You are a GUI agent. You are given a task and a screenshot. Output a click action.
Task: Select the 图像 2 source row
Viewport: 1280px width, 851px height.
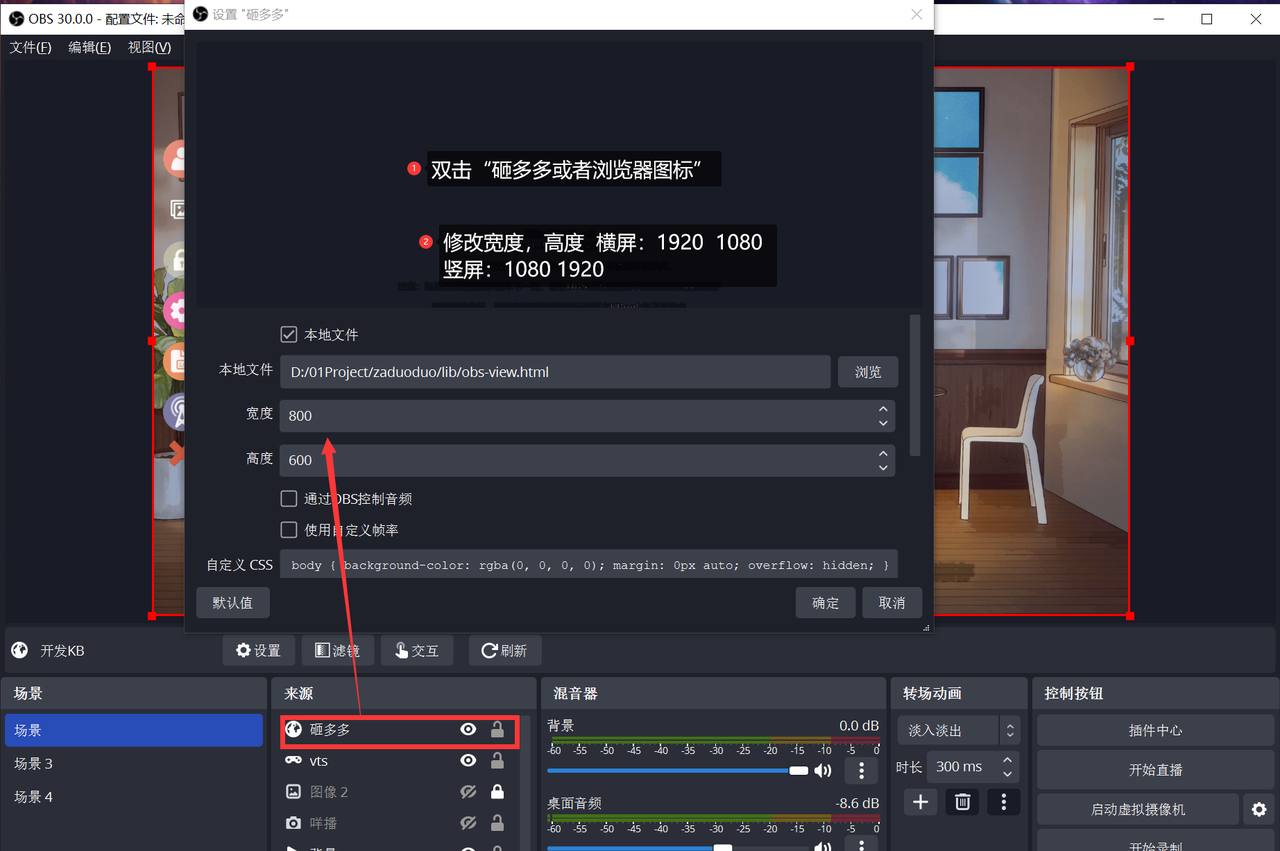[400, 792]
